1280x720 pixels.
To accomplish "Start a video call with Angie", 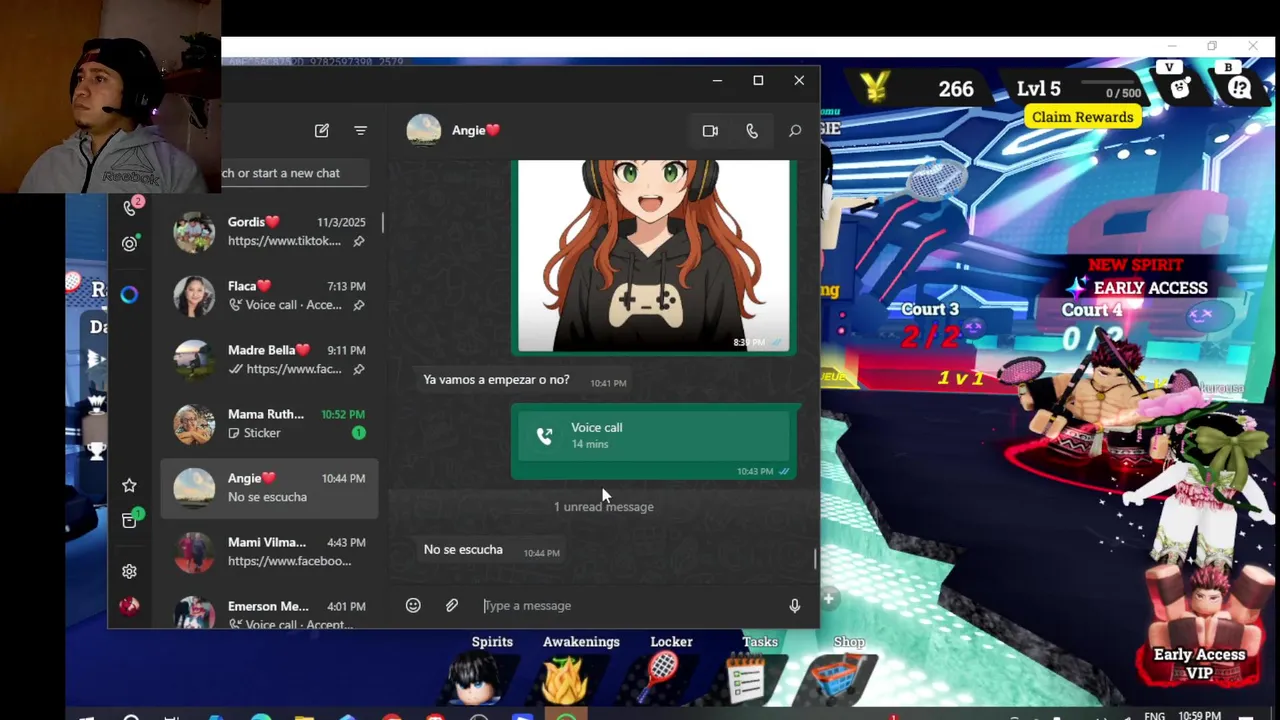I will coord(710,131).
